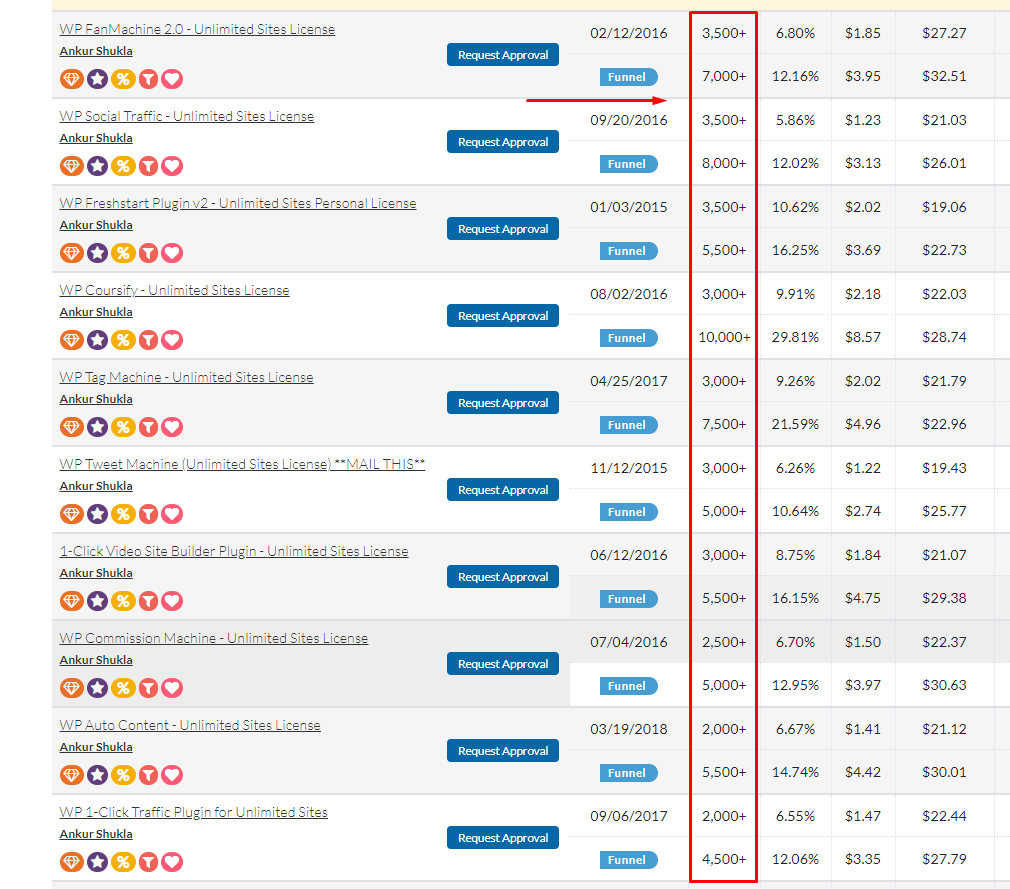
Task: Click the red funnel icon for WP Tag Machine
Action: (148, 427)
